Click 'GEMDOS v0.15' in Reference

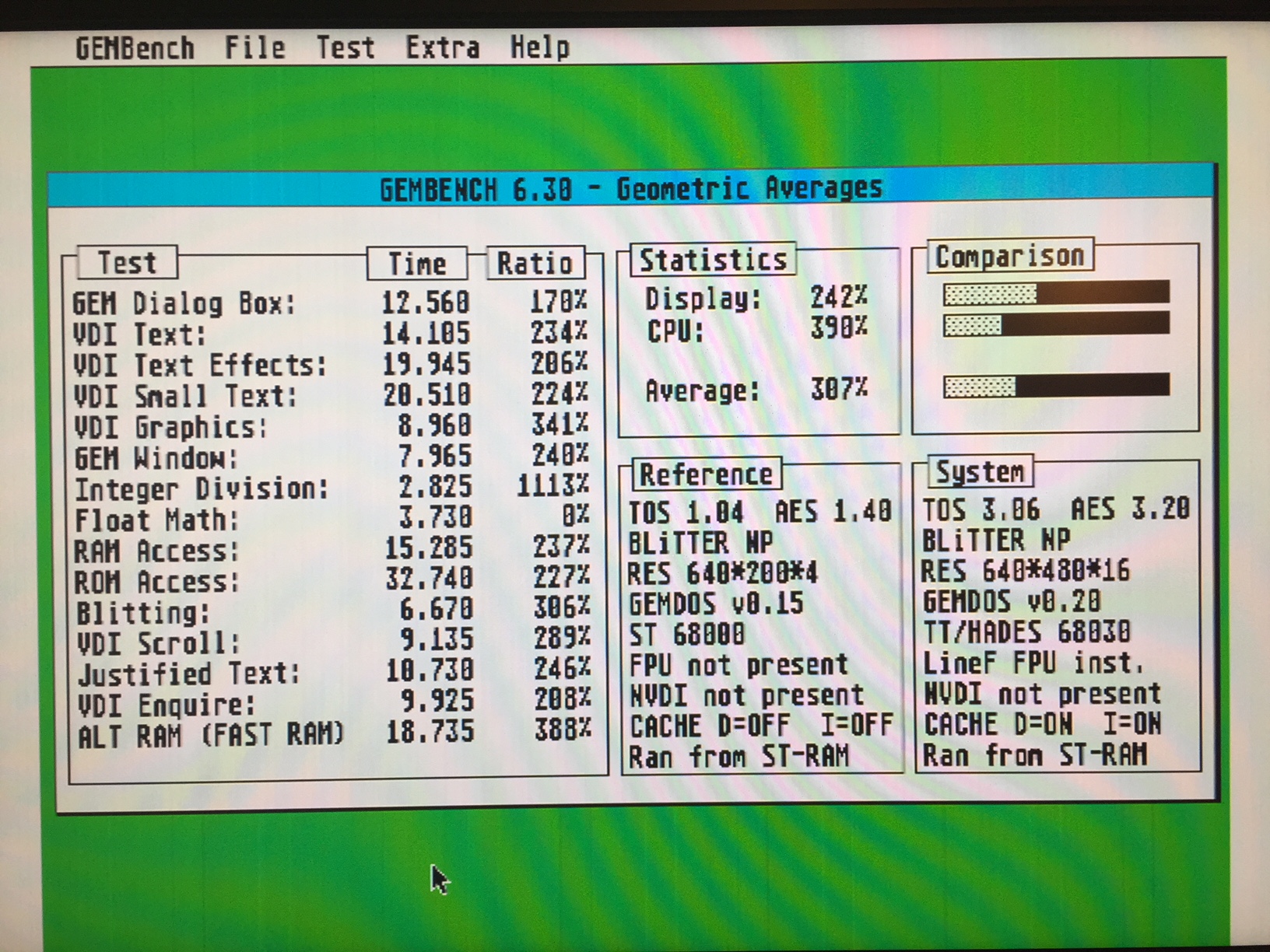pos(716,604)
